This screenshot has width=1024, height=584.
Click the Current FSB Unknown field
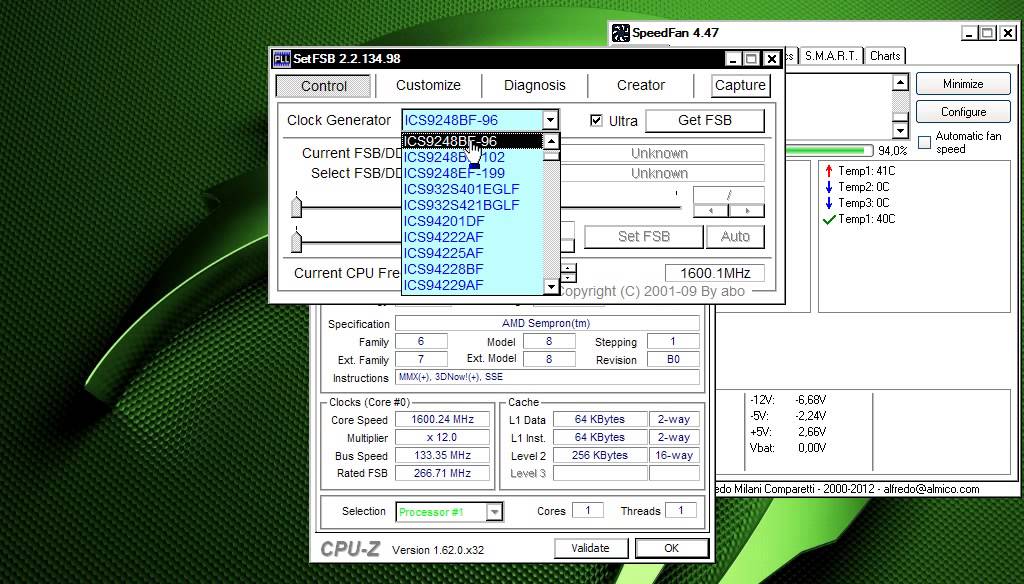tap(660, 154)
